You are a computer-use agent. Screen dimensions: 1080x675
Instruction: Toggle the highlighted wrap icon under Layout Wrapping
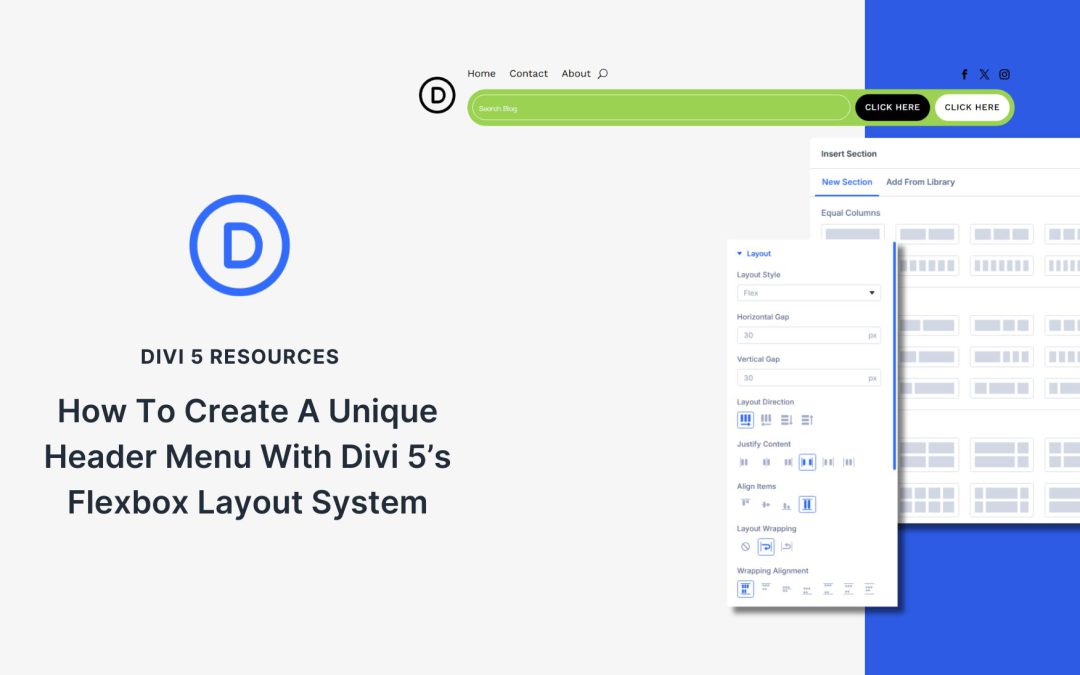click(x=766, y=547)
